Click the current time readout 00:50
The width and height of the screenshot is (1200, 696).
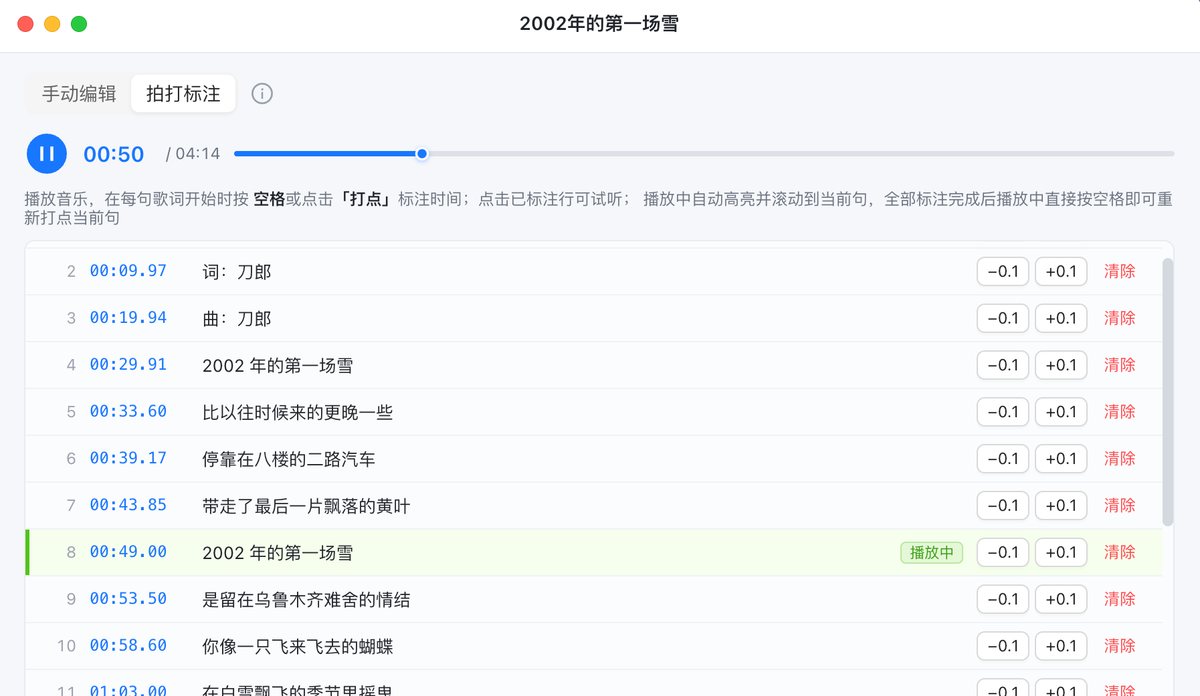(x=114, y=154)
